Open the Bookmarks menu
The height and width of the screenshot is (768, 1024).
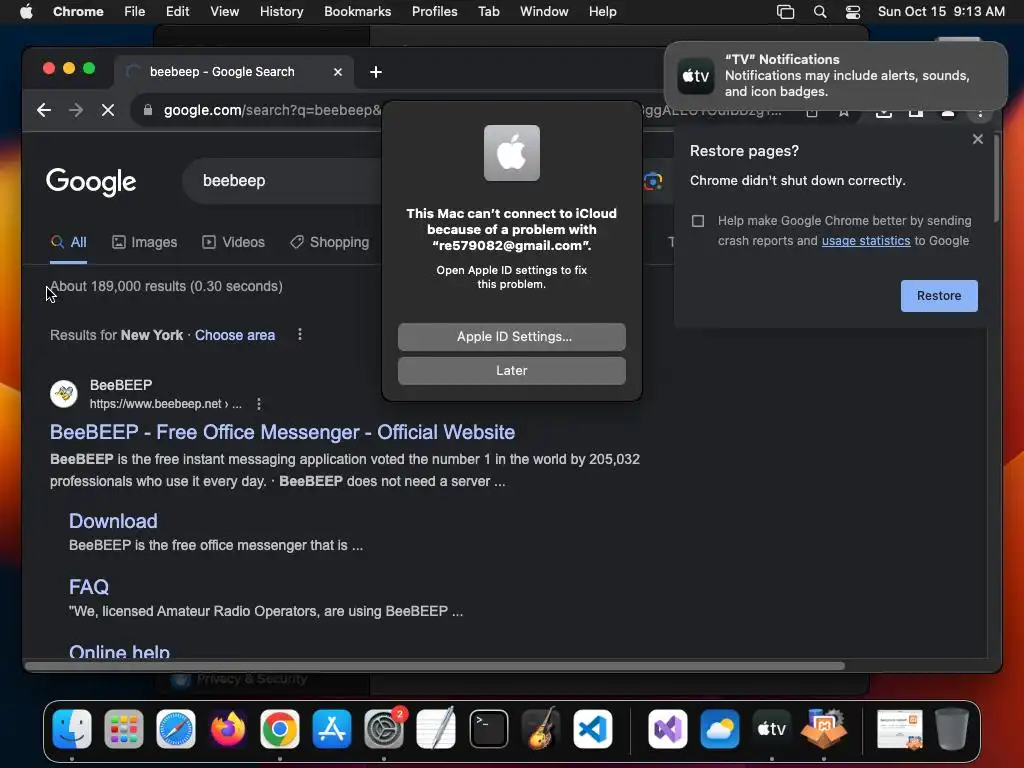tap(357, 11)
